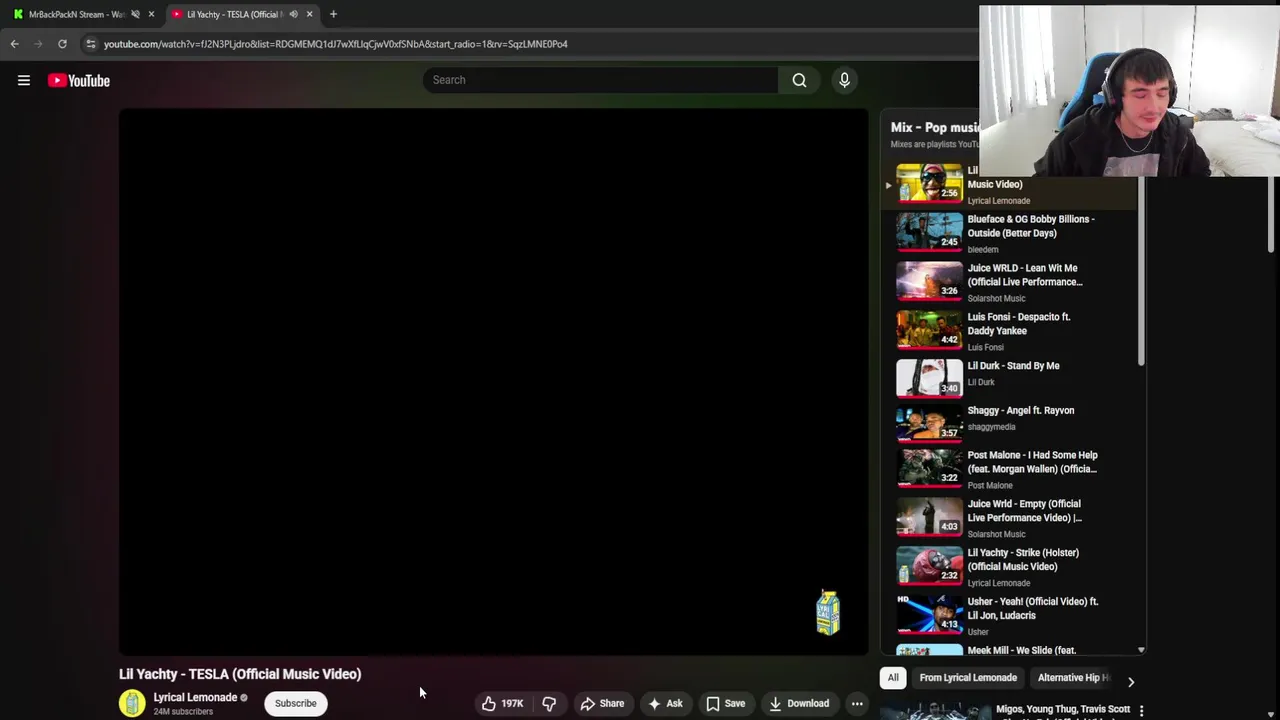Screen dimensions: 1280x720
Task: Download the video
Action: click(797, 704)
